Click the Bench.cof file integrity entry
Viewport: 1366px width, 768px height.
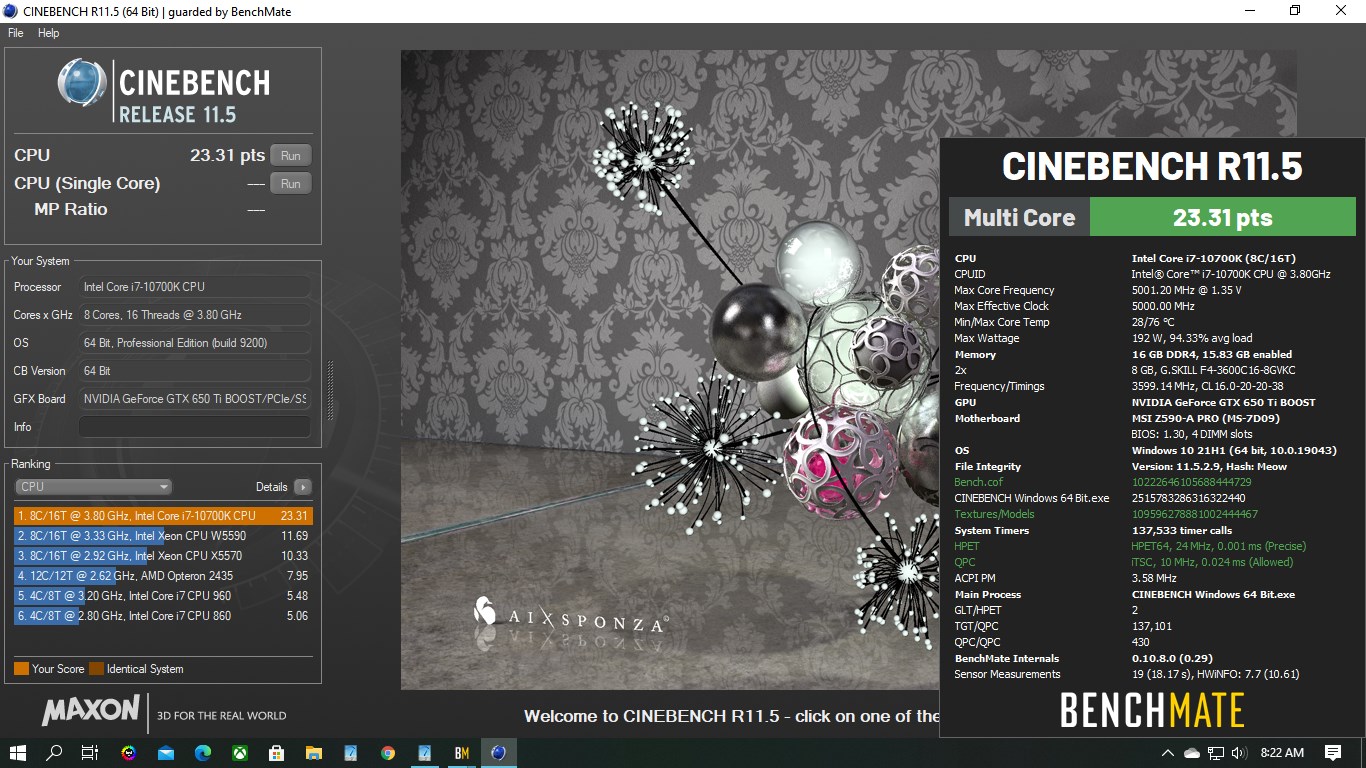click(x=977, y=482)
